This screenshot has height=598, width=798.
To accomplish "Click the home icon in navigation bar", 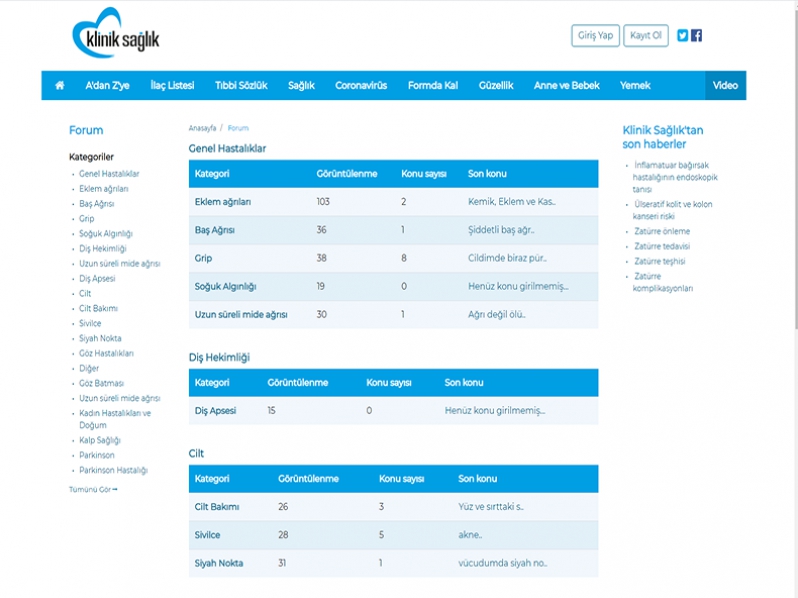I will (x=60, y=86).
